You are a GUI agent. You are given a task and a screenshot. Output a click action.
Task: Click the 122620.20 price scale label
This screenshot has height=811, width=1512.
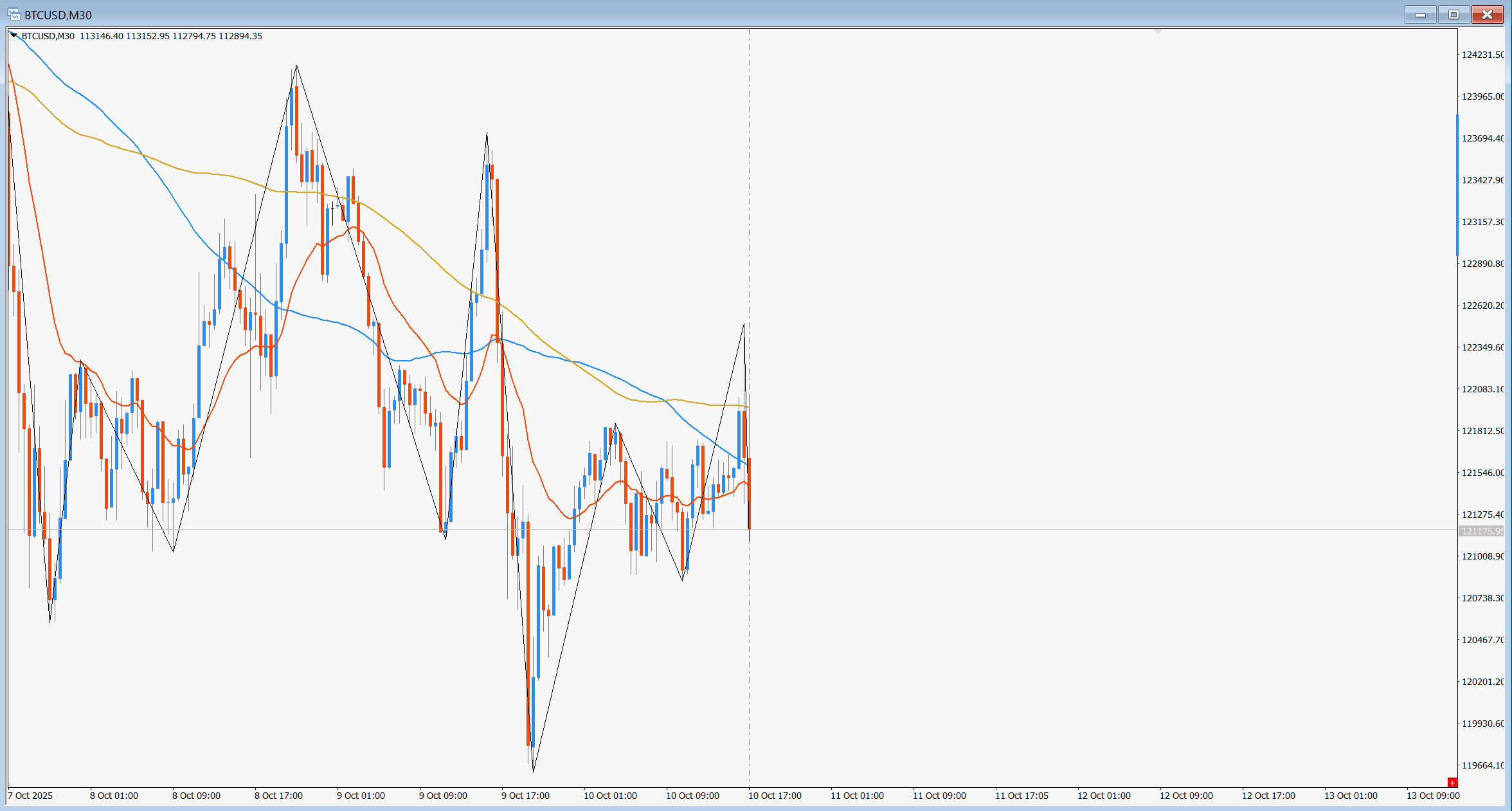click(x=1482, y=305)
